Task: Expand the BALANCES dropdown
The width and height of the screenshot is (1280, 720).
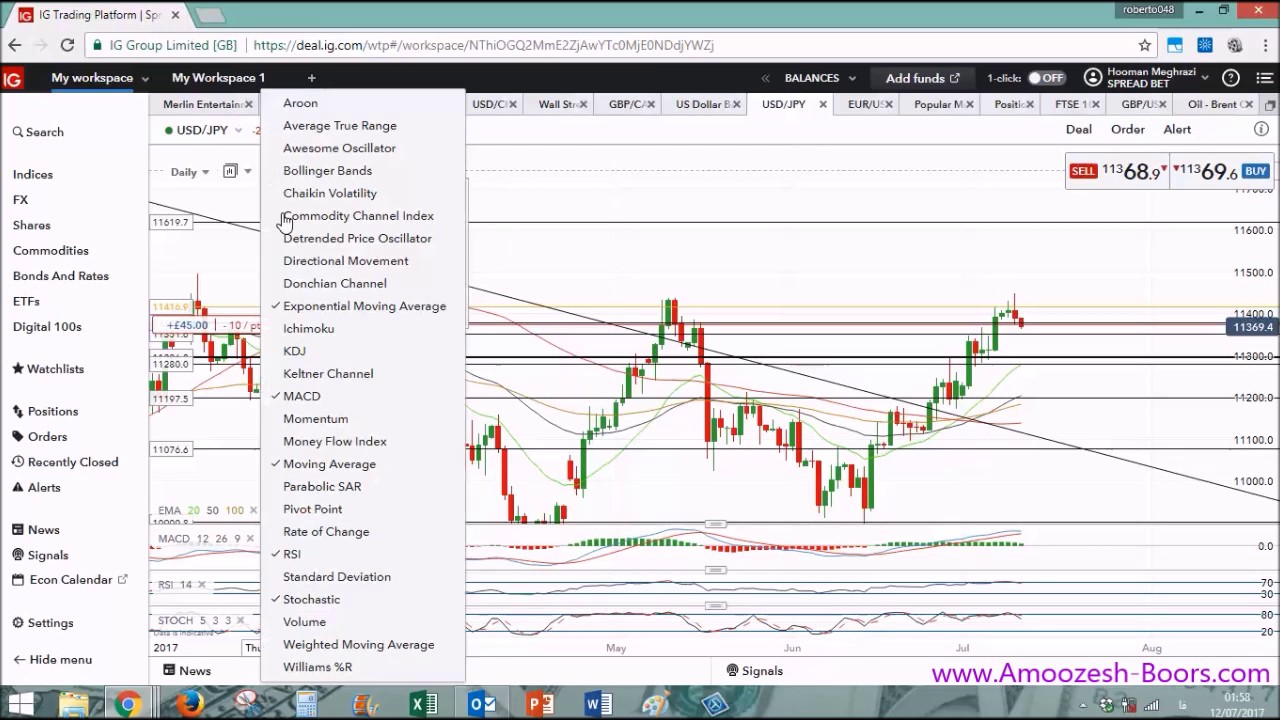Action: [x=820, y=78]
